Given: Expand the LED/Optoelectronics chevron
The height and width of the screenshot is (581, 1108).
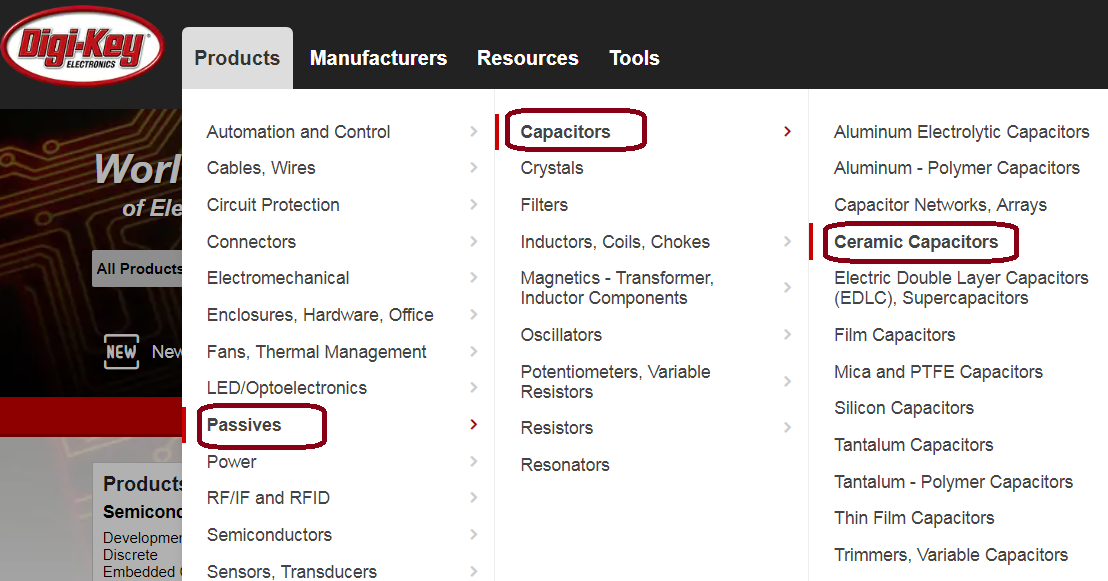Looking at the screenshot, I should point(473,387).
